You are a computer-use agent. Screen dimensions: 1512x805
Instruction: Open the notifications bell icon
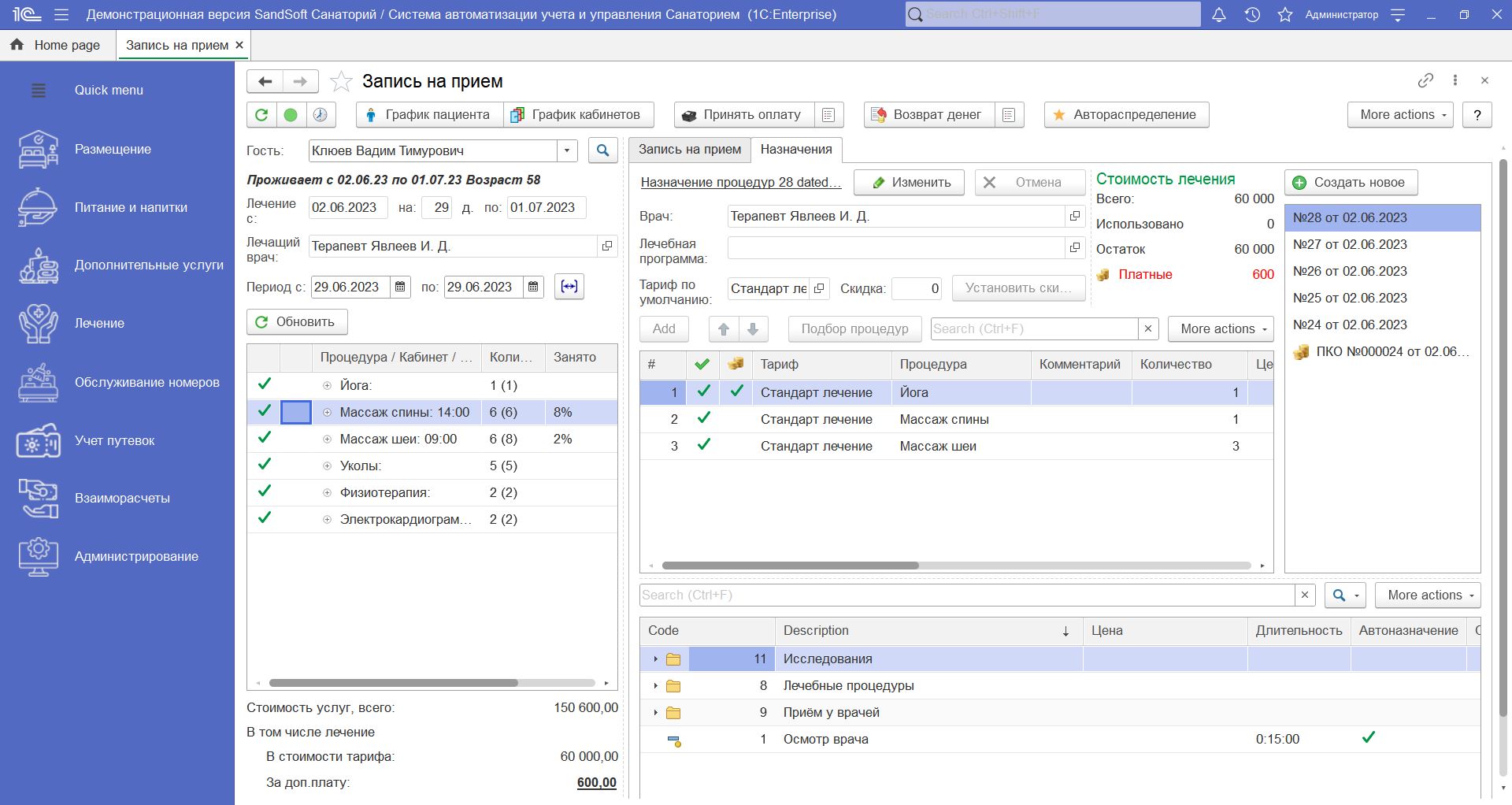click(x=1218, y=14)
